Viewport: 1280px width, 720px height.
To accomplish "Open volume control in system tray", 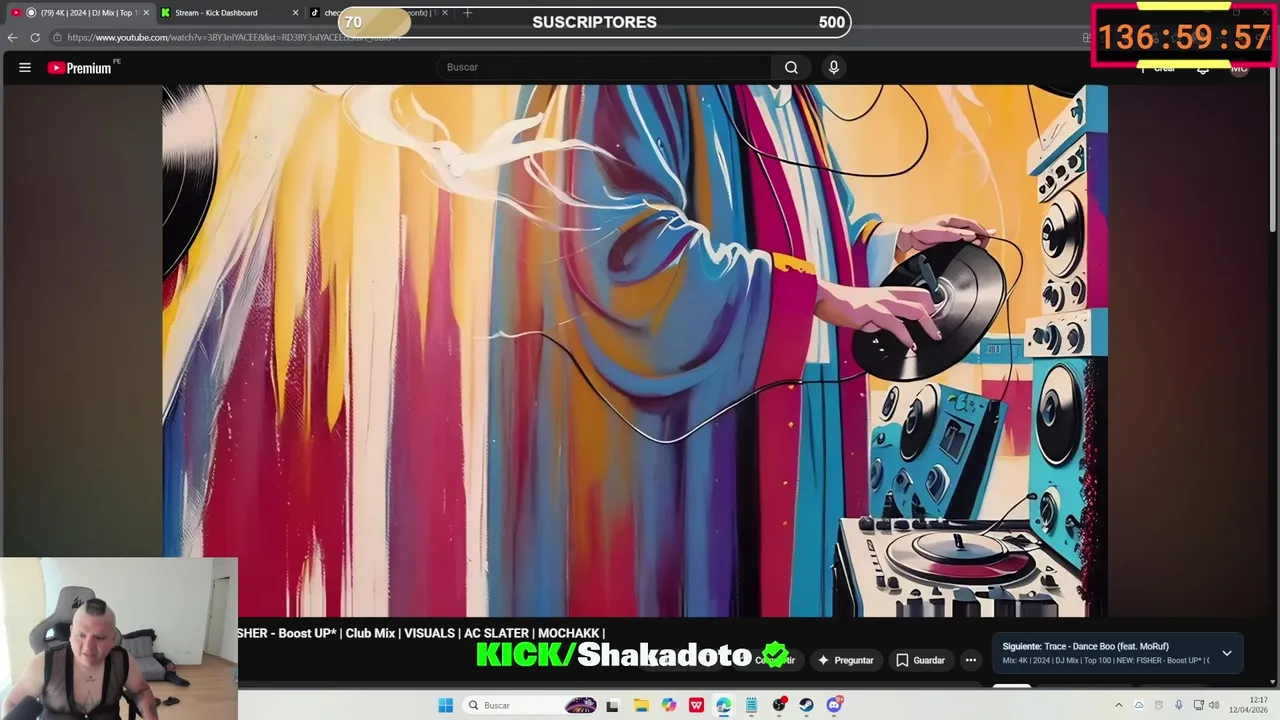I will click(1214, 705).
